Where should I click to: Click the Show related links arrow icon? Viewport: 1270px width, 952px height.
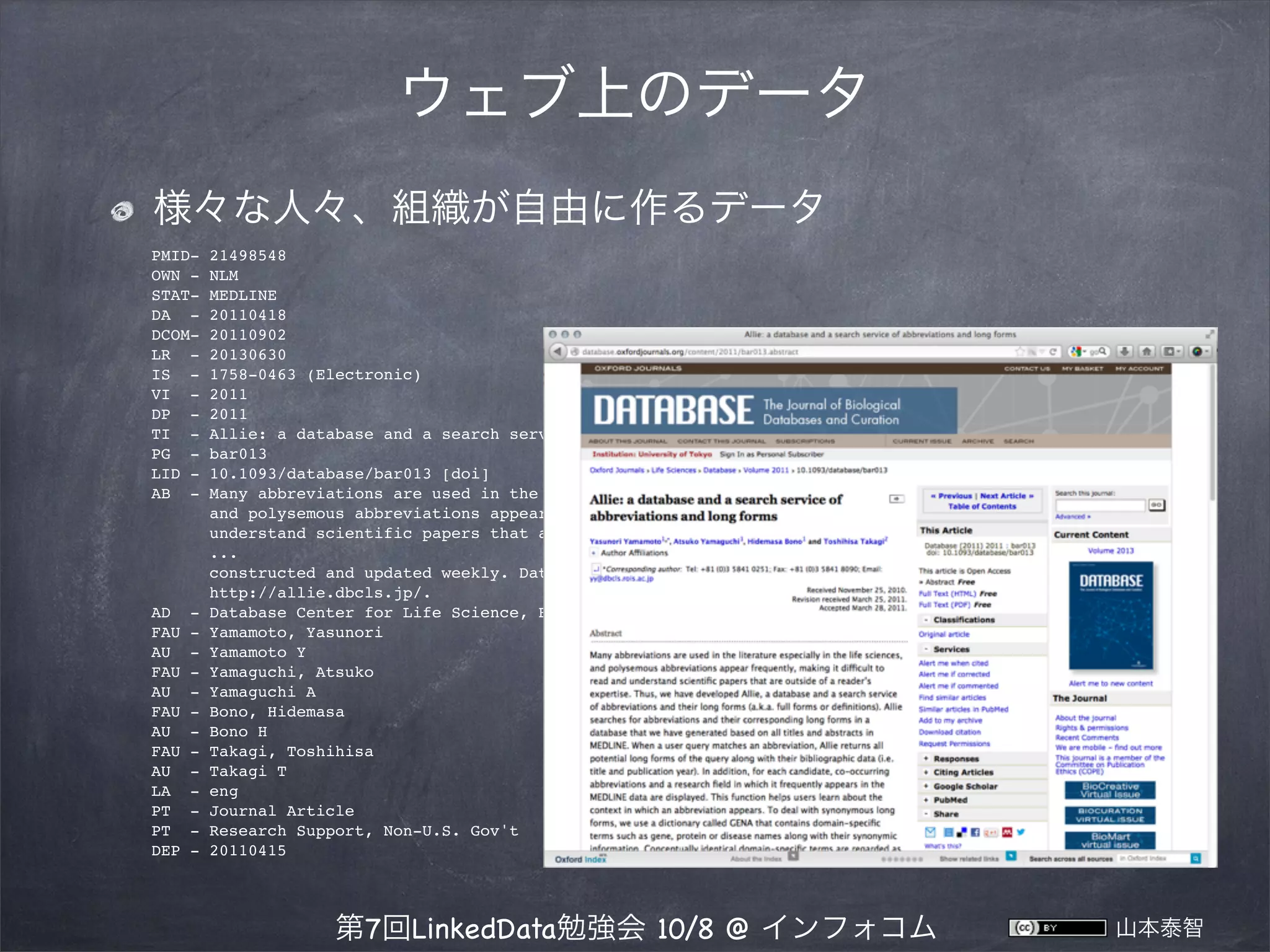pos(1011,856)
